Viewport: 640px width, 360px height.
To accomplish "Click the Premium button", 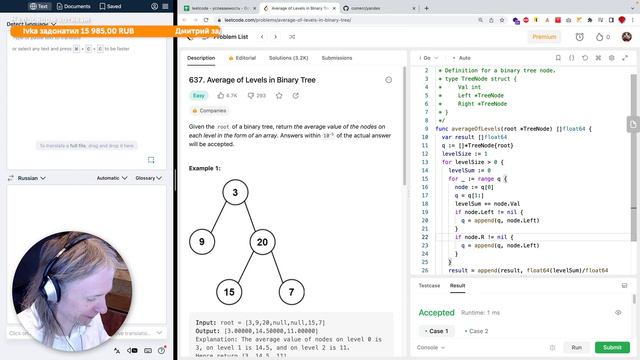I will click(544, 37).
